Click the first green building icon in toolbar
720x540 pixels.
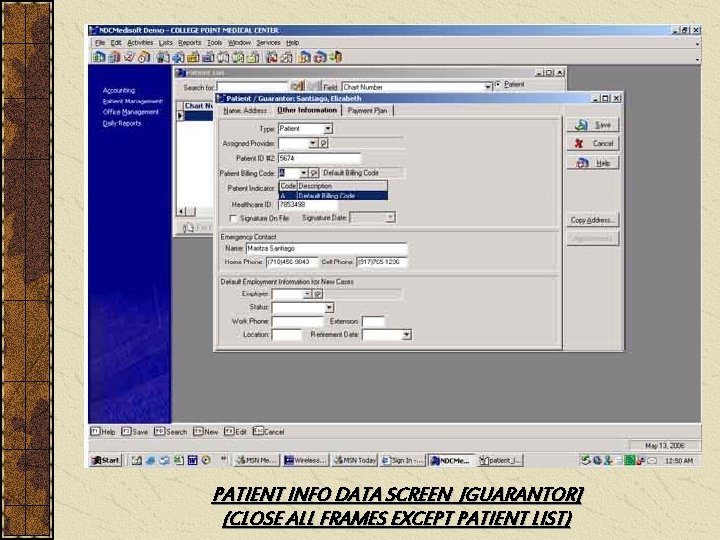click(99, 57)
